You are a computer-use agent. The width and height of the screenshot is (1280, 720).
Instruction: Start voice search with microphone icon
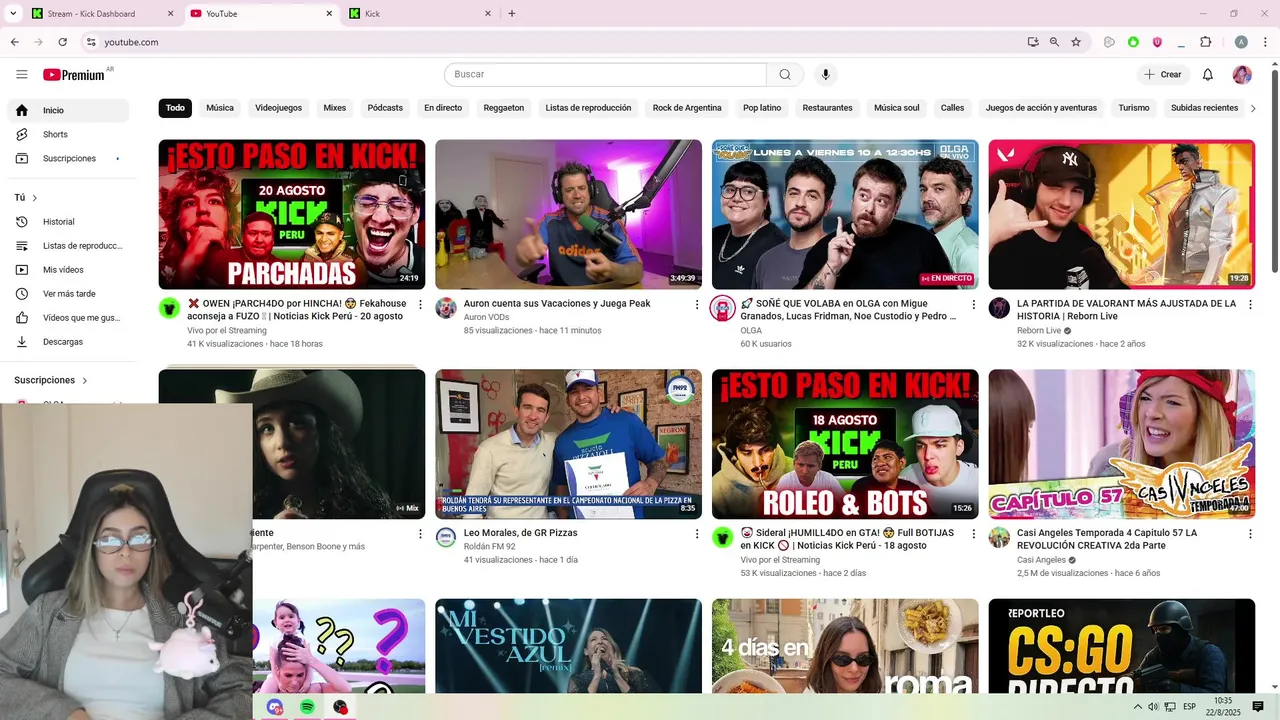click(x=825, y=74)
